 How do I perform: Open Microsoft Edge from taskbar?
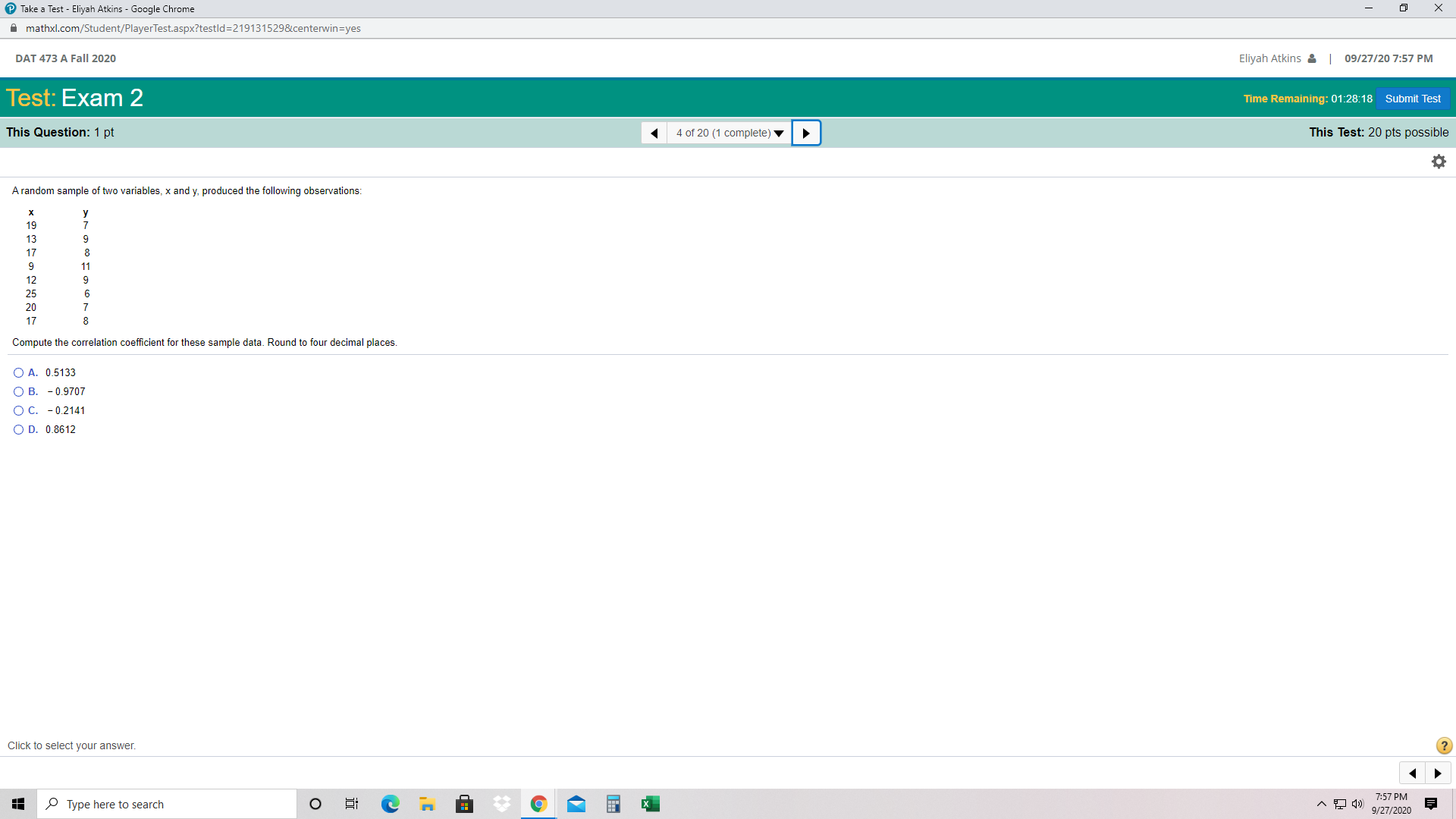(391, 804)
